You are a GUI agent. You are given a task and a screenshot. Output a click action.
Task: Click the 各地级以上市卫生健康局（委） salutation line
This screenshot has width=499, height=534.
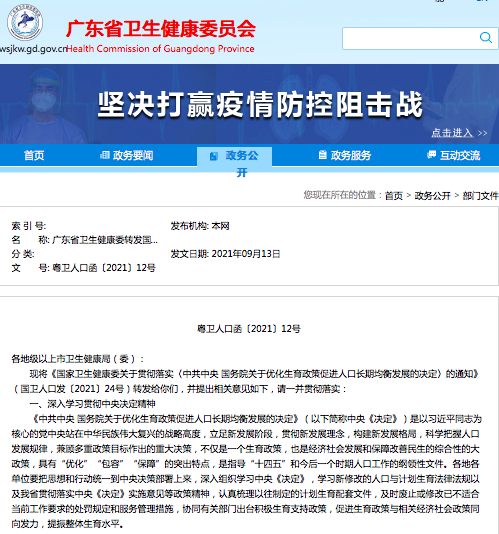click(78, 359)
